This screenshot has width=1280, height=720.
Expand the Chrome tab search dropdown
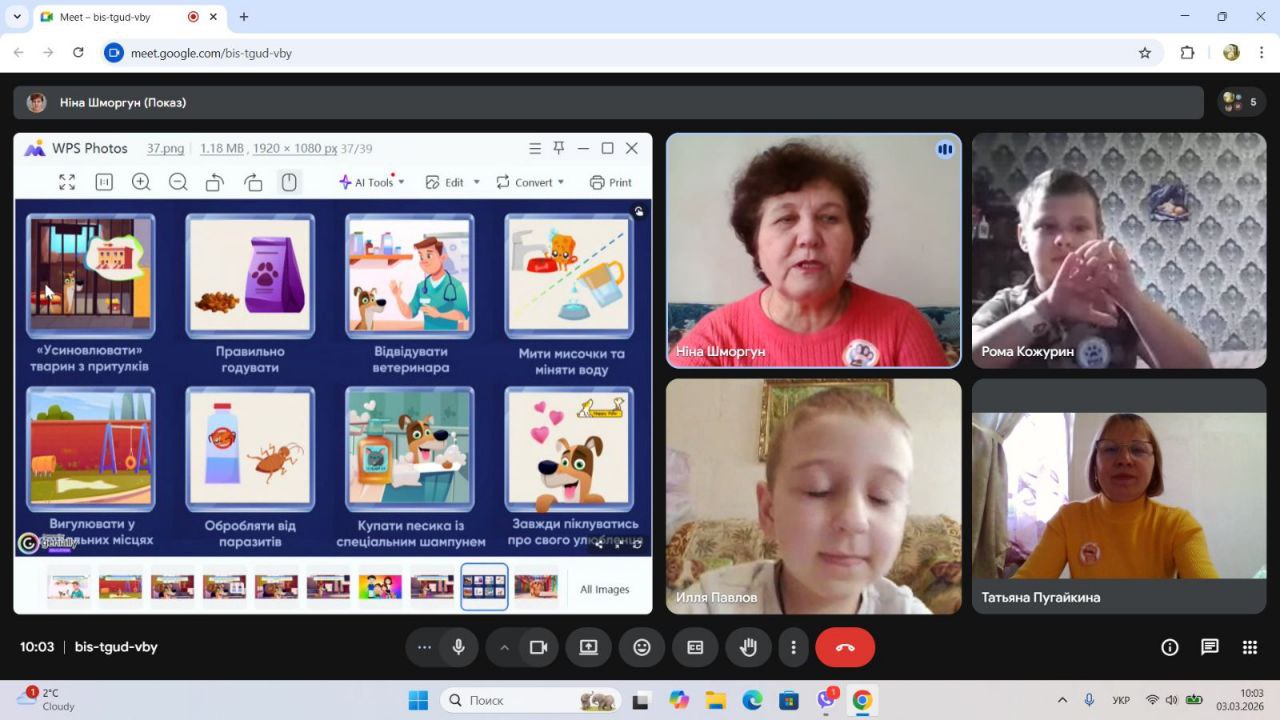coord(17,17)
